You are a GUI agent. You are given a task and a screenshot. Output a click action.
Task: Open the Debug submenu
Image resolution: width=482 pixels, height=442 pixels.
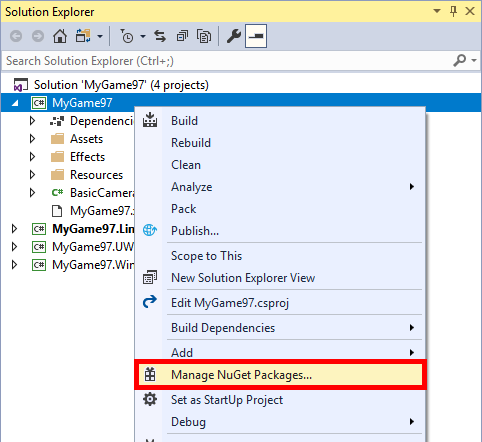coord(280,422)
